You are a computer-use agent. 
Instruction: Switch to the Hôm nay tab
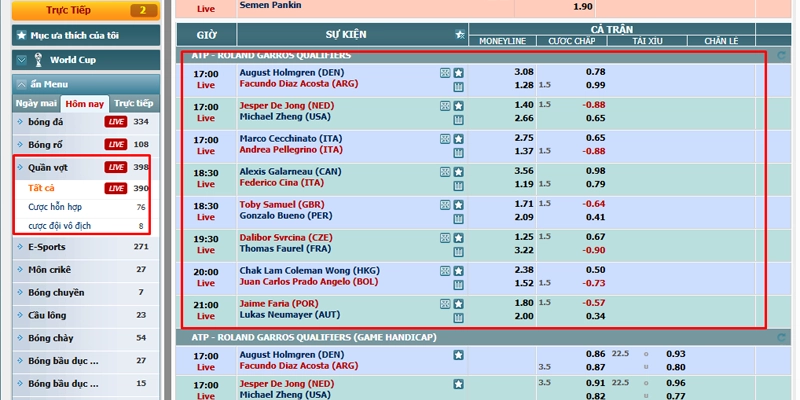85,104
